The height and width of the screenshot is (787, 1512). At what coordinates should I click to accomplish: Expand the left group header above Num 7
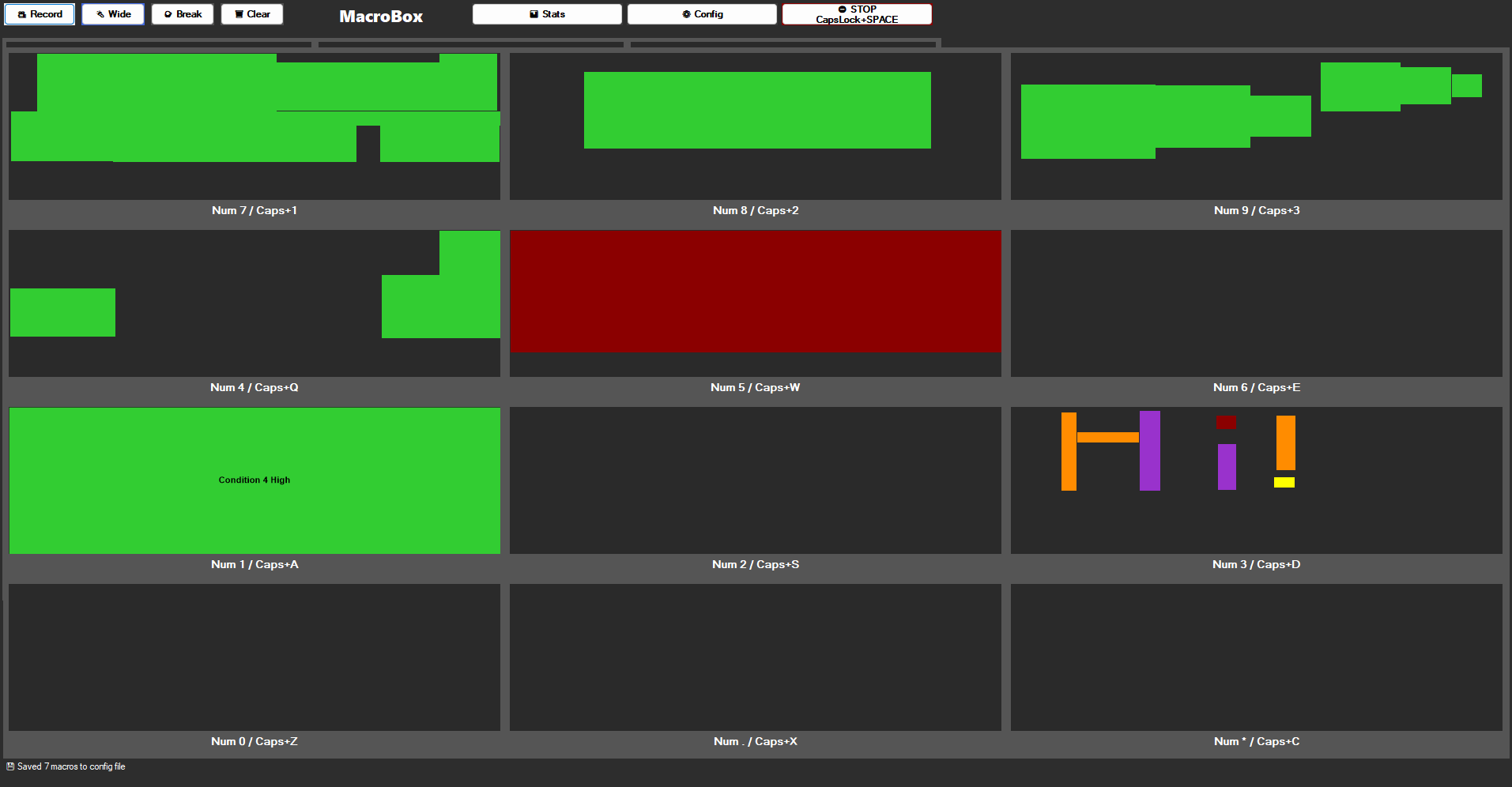click(x=158, y=43)
